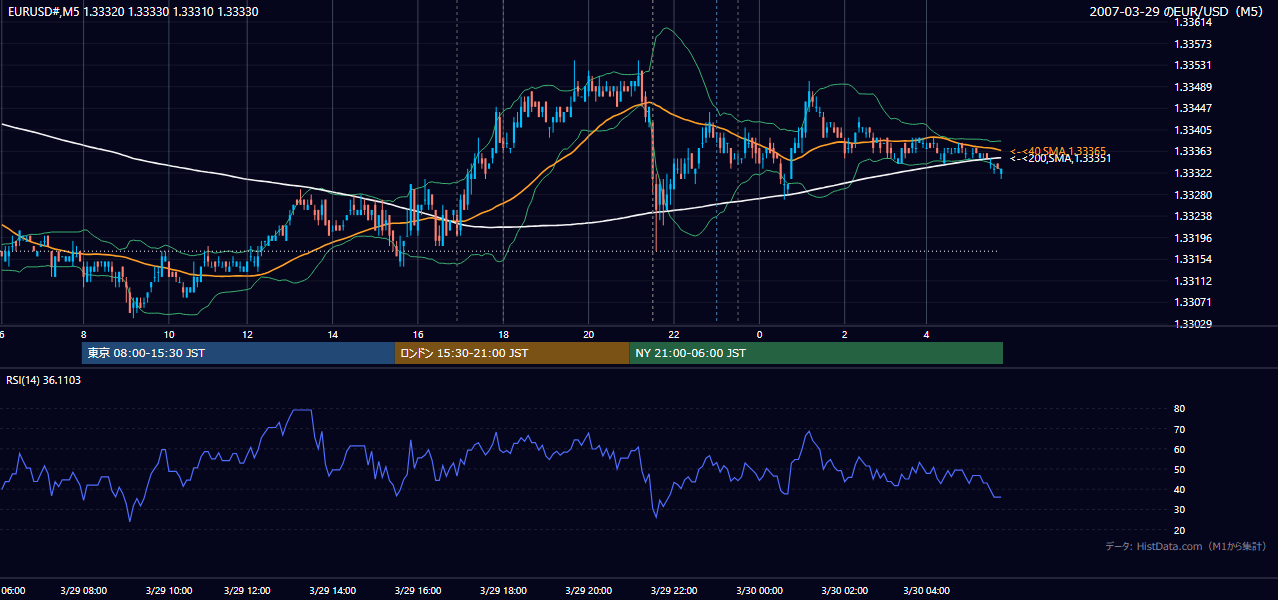Click the RSI scale value 80
This screenshot has height=600, width=1278.
pyautogui.click(x=1180, y=409)
